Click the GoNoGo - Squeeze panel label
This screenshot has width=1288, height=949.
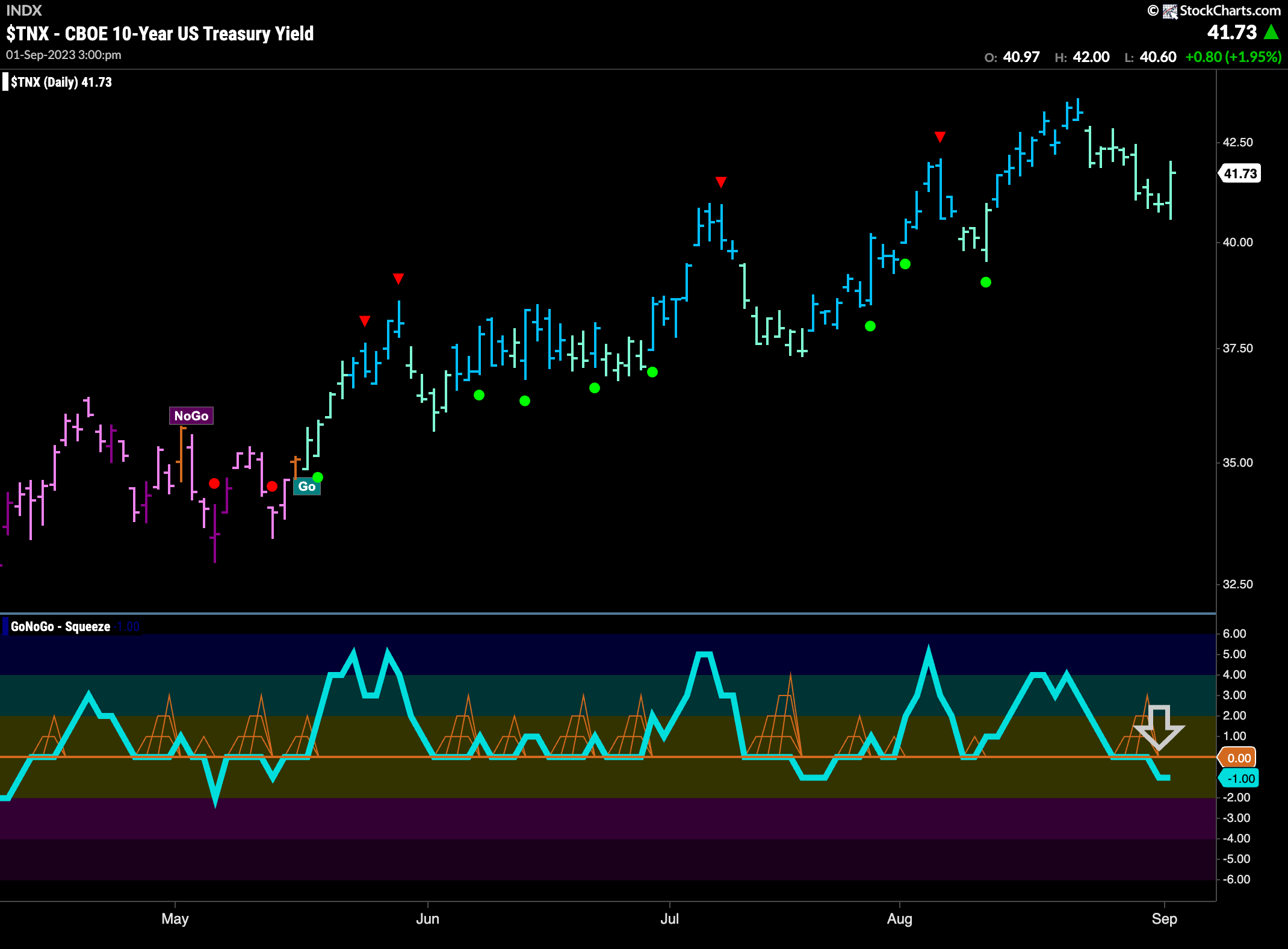60,626
